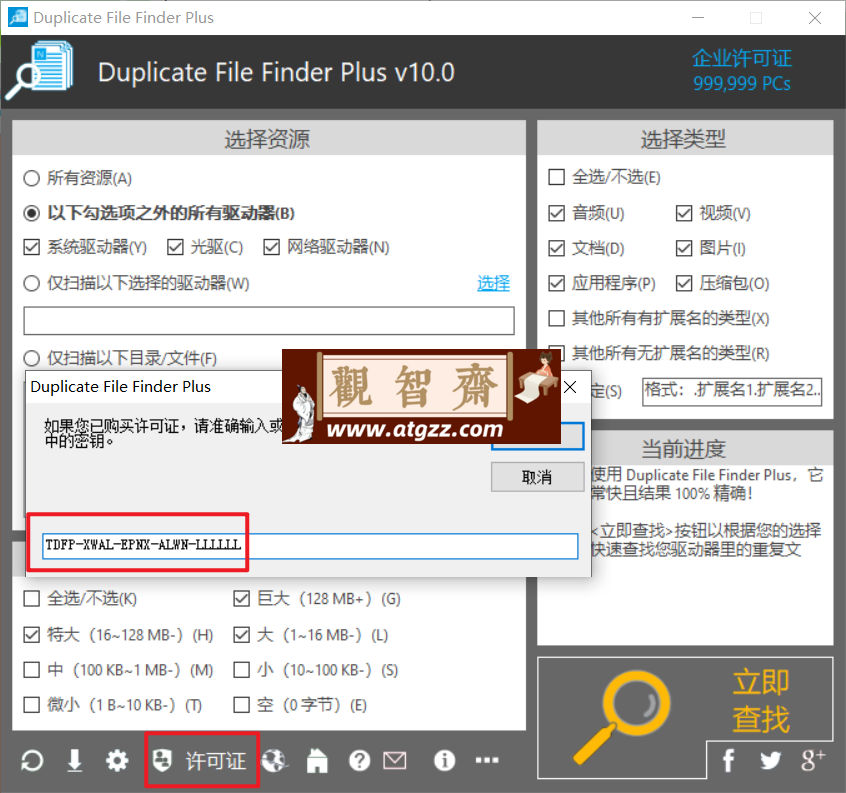Toggle 中 (100 KB~1 MB-) (M) checkbox

click(x=32, y=670)
